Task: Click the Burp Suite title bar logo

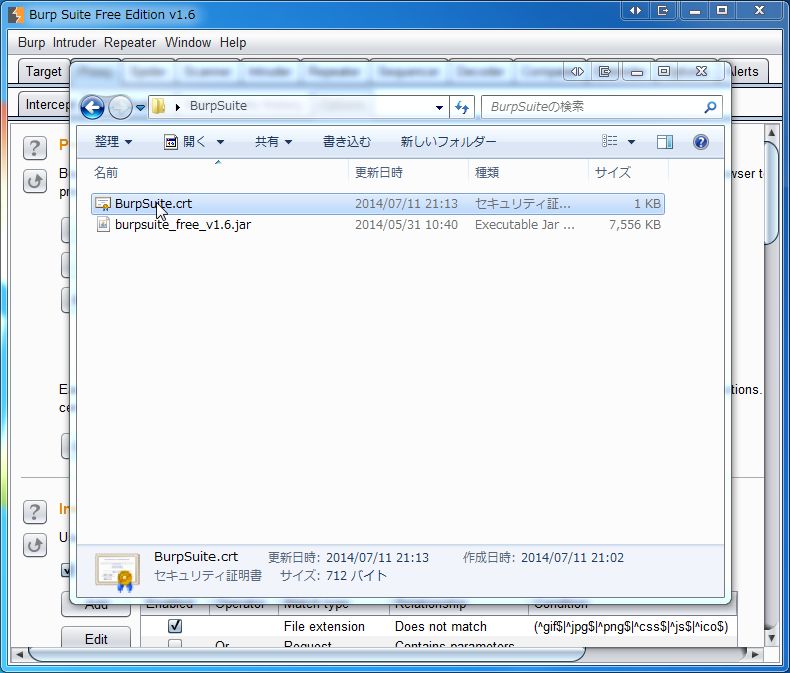Action: (x=16, y=14)
